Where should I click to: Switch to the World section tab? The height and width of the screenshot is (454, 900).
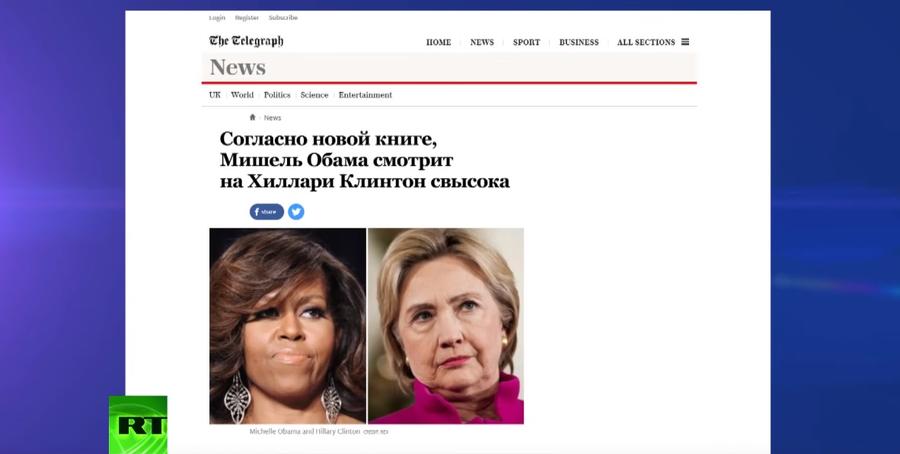(242, 95)
